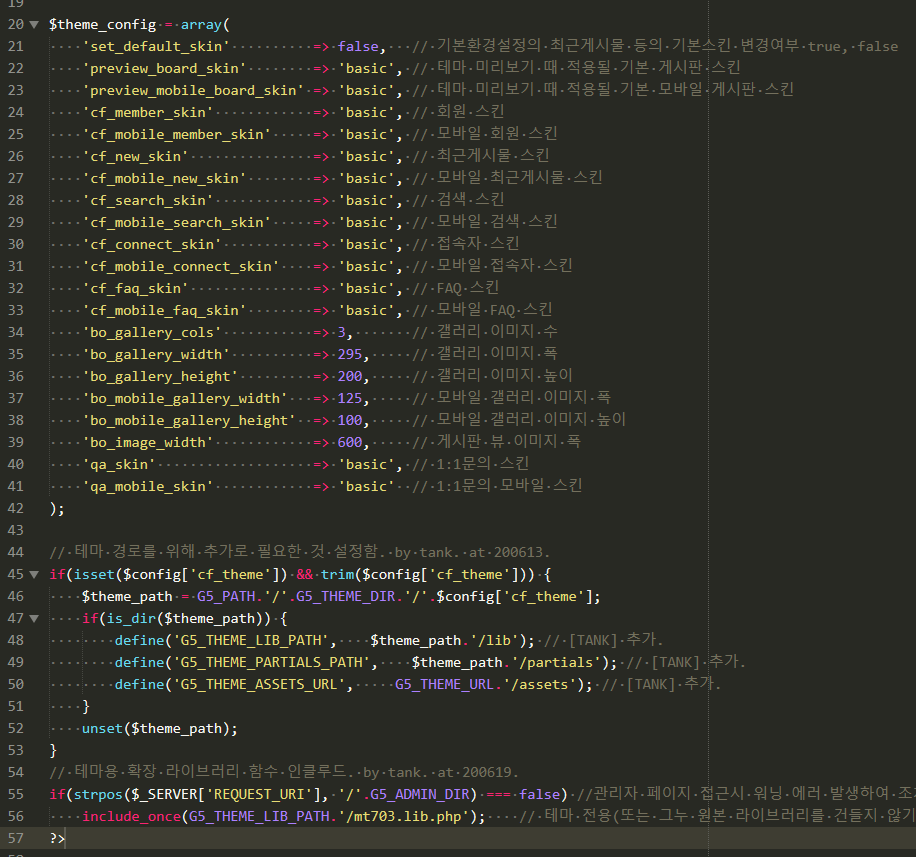This screenshot has height=857, width=916.
Task: Collapse the $theme_config array fold arrow
Action: (35, 24)
